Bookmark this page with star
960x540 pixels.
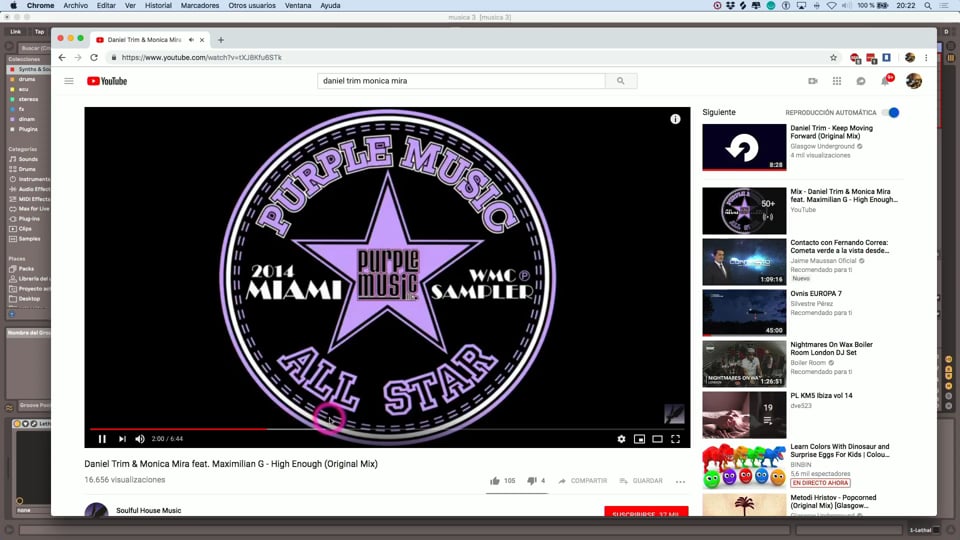pos(833,58)
